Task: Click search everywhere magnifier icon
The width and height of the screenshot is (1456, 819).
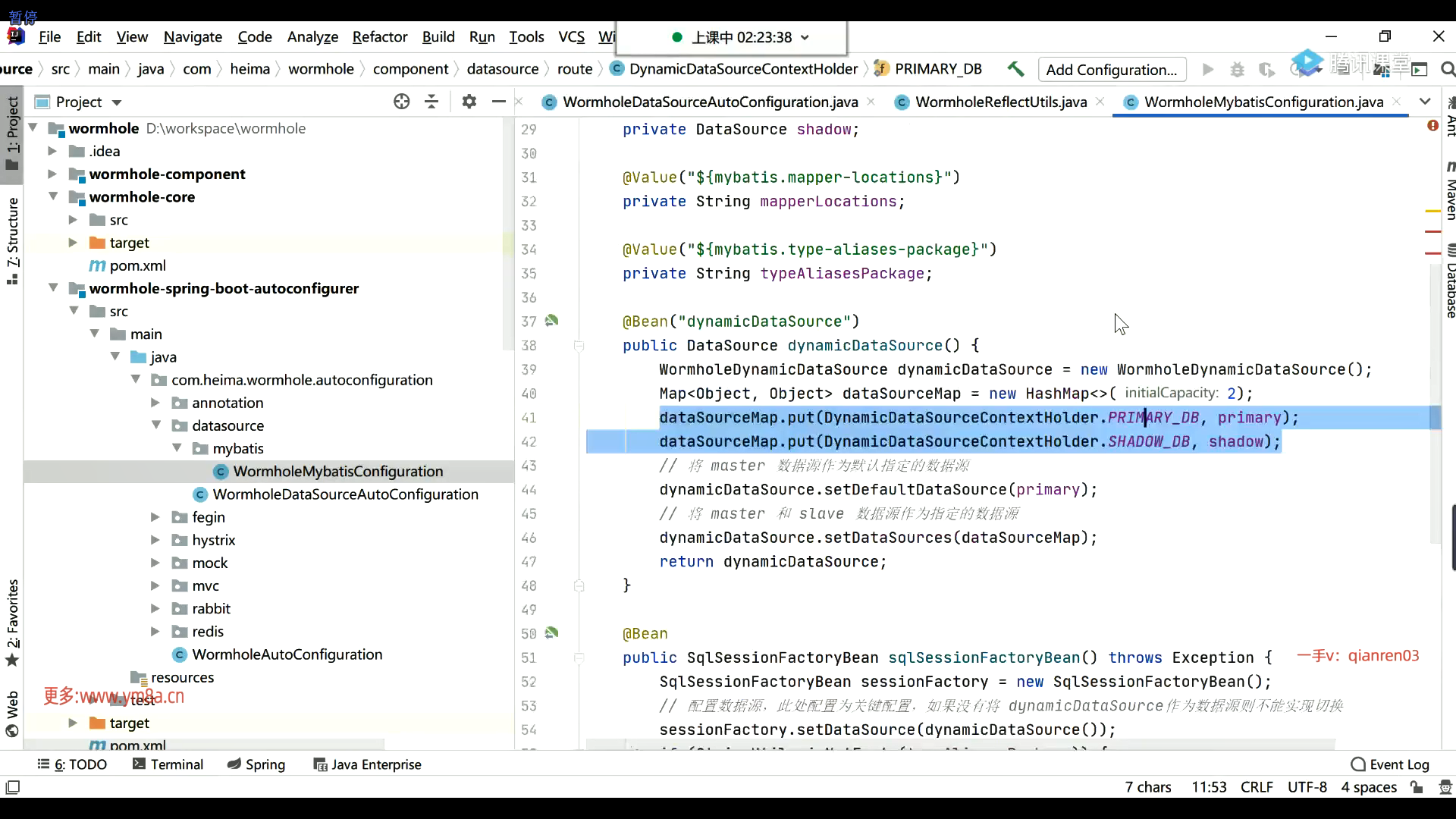Action: coord(1447,70)
